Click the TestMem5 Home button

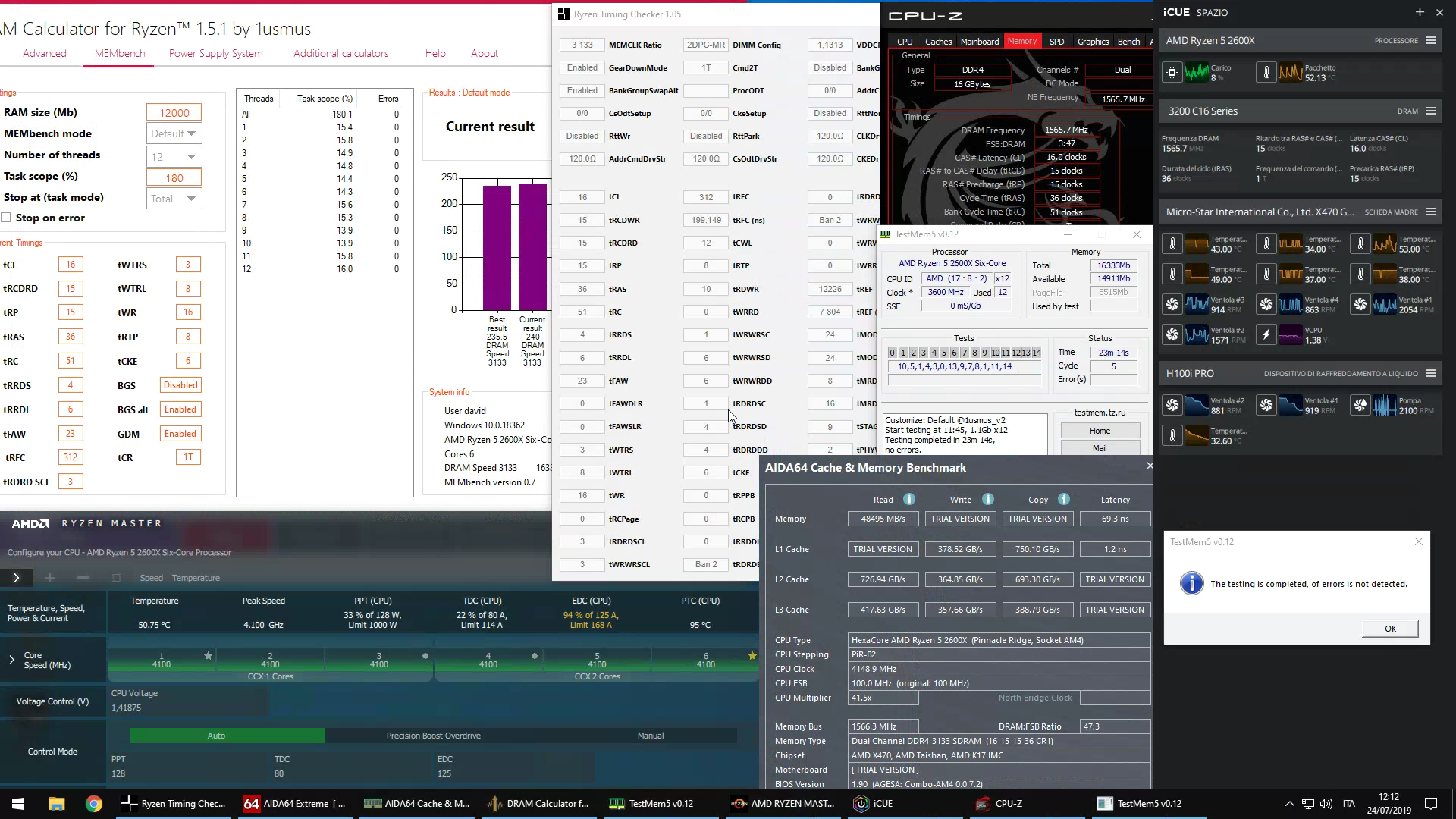pos(1100,431)
